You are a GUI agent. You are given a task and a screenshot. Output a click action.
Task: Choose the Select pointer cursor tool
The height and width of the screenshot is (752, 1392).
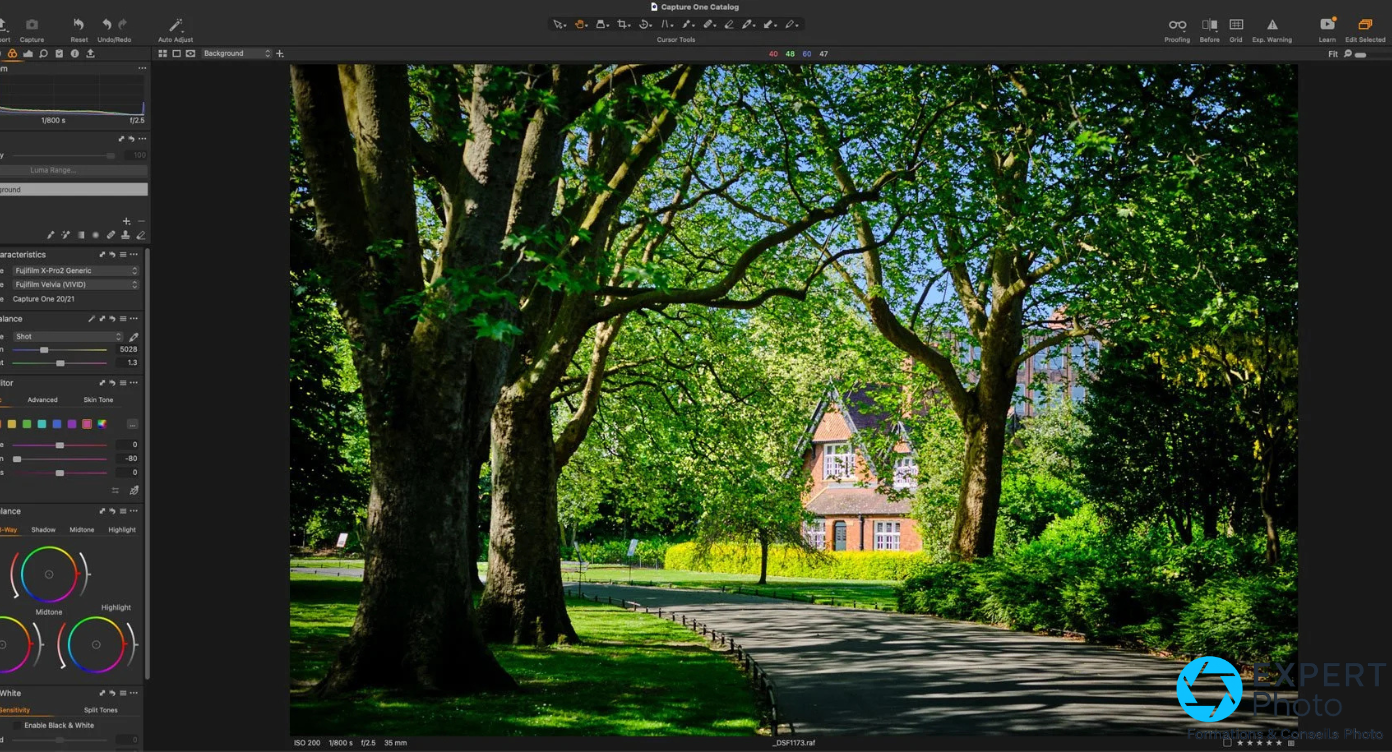coord(559,24)
